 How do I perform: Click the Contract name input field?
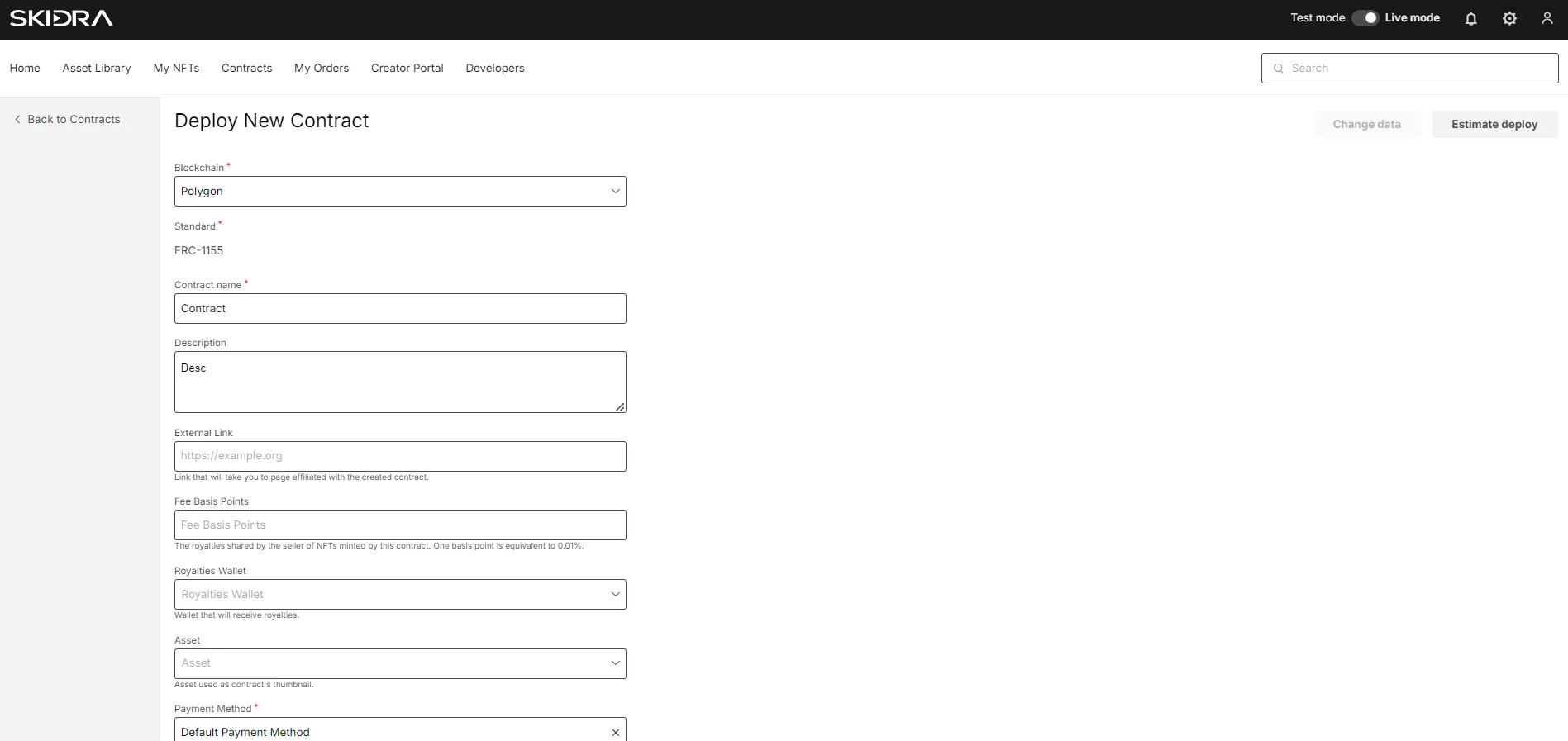(400, 309)
